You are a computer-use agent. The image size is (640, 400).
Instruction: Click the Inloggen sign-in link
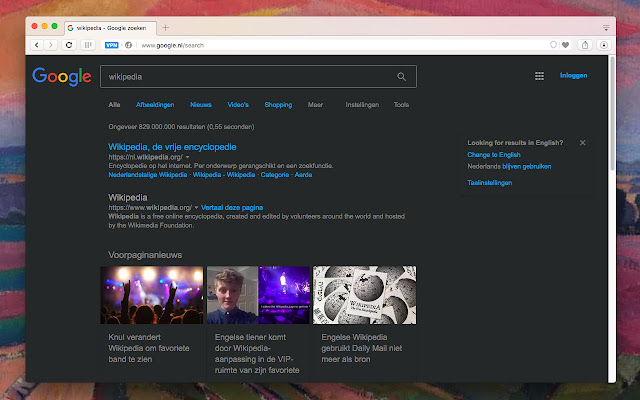click(573, 76)
